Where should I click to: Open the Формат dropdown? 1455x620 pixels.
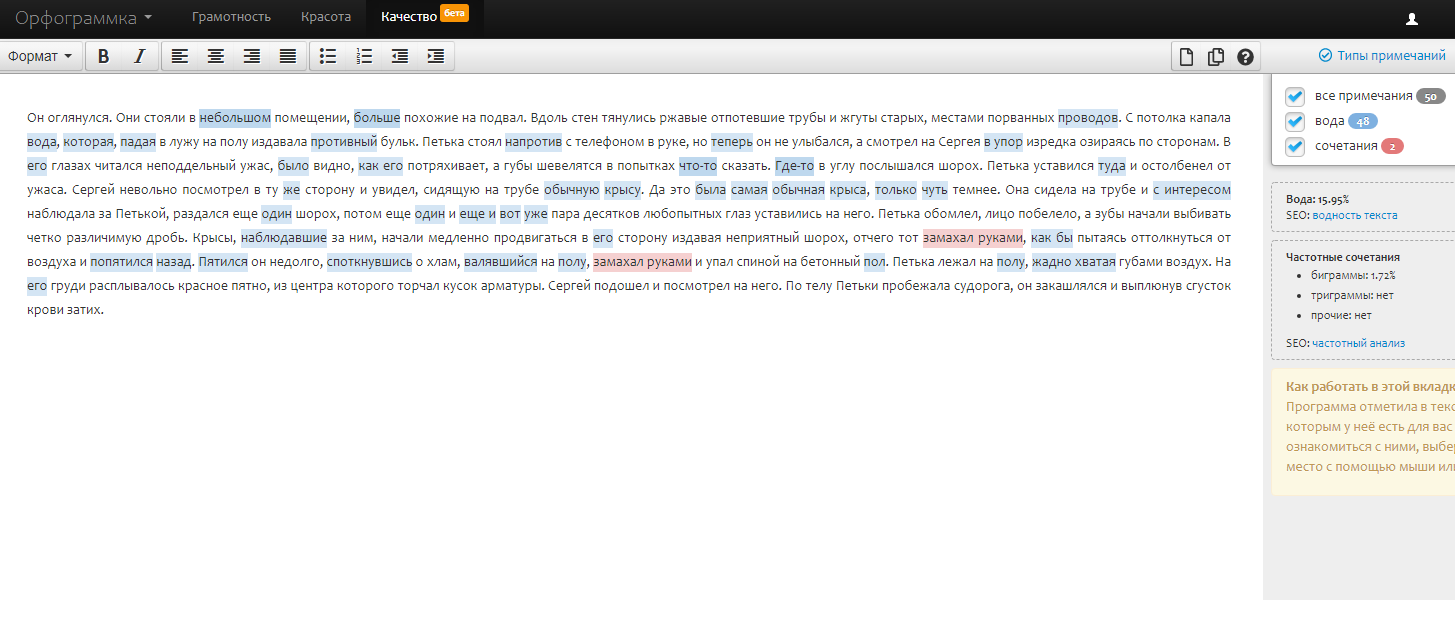point(40,56)
